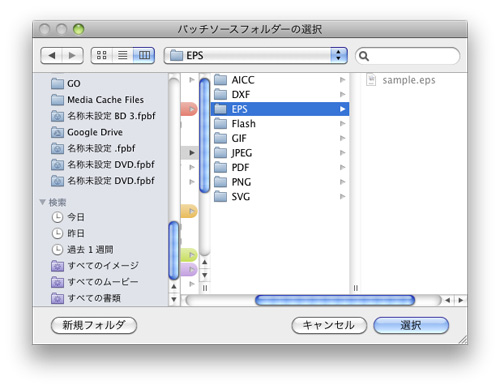
Task: Click the sidebar scroll down arrow
Action: pos(174,299)
